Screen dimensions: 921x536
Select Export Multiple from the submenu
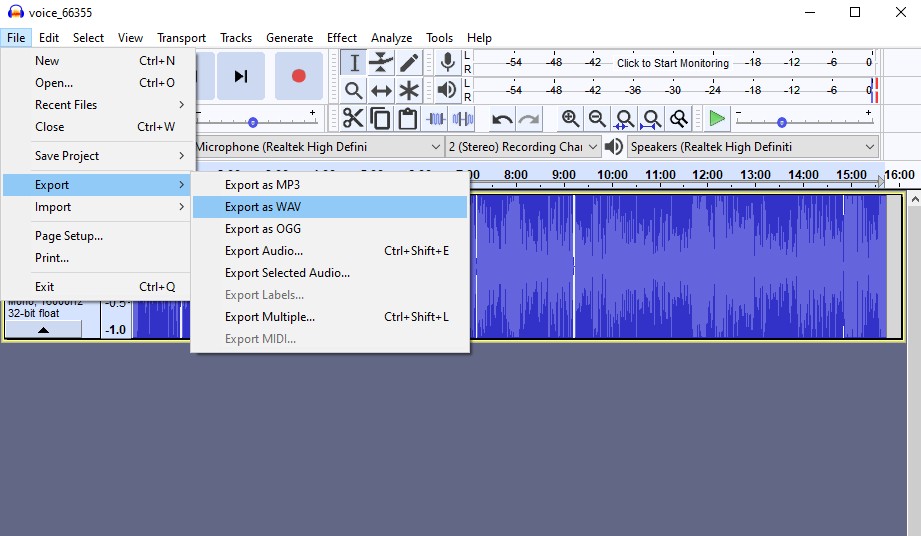[x=270, y=317]
